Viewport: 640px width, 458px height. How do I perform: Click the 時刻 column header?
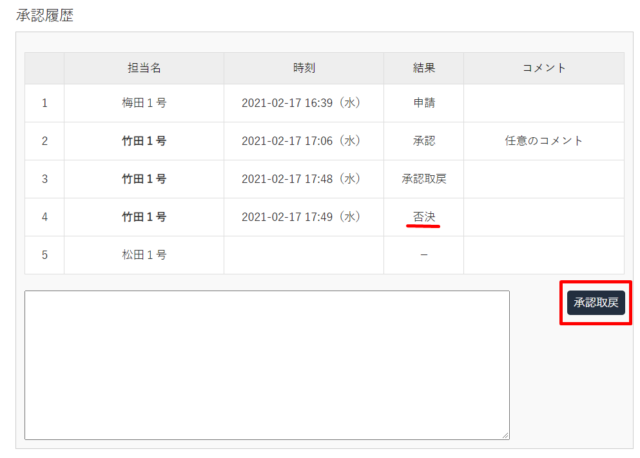(304, 68)
